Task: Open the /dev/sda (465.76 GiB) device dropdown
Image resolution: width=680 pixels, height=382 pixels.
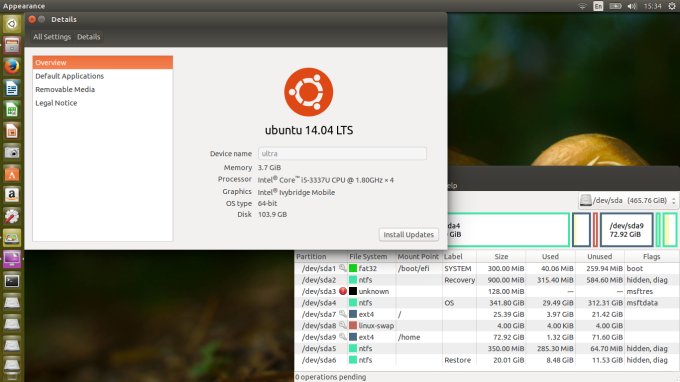Action: 628,200
